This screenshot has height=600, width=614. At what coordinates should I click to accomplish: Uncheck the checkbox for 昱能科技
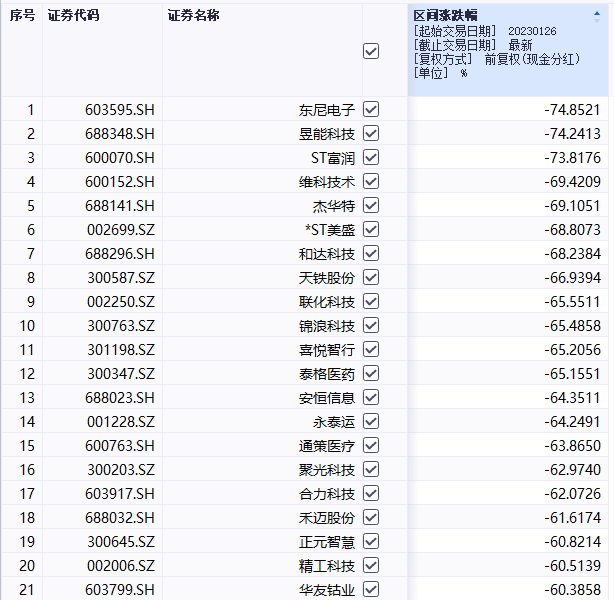(371, 133)
